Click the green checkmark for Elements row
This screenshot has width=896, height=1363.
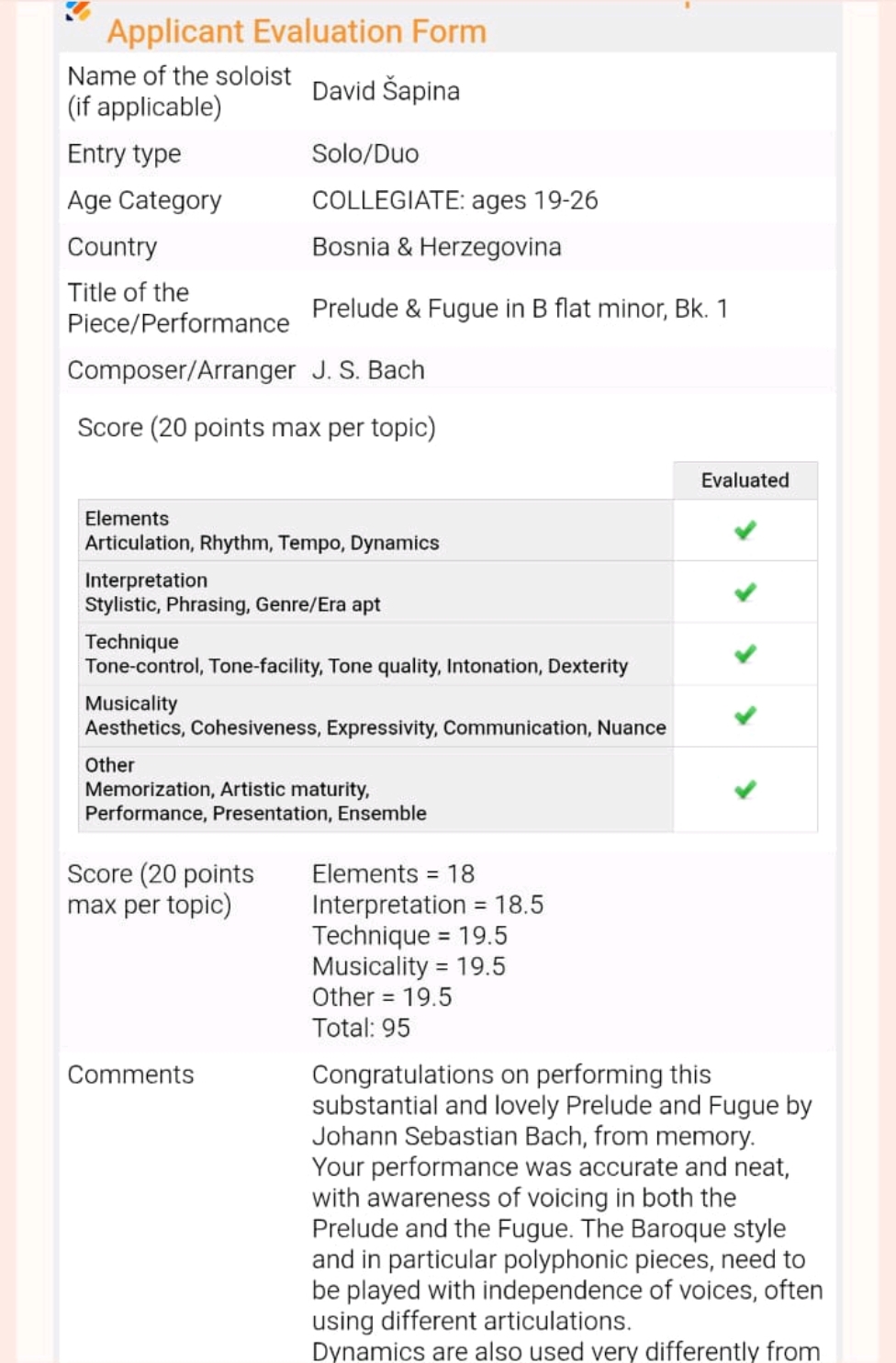[745, 531]
